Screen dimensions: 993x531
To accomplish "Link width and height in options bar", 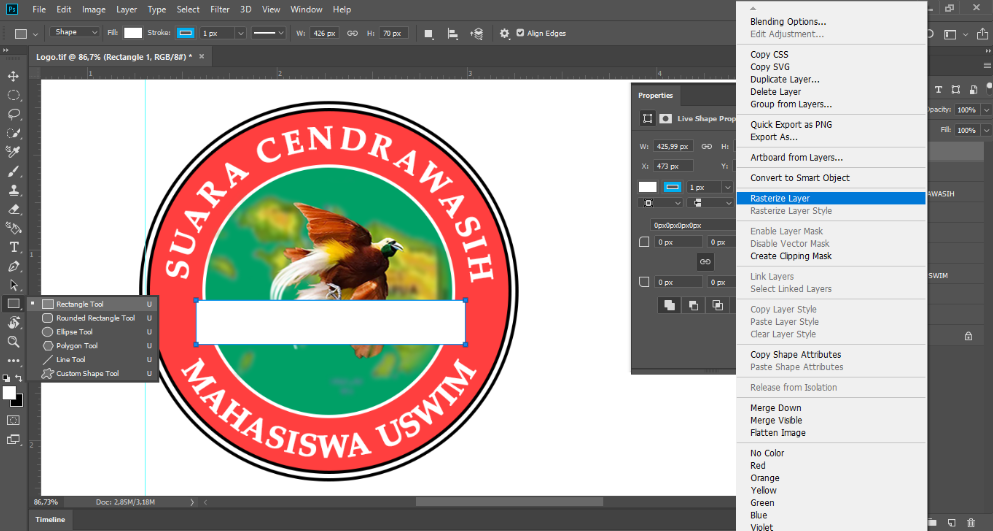I will 352,34.
